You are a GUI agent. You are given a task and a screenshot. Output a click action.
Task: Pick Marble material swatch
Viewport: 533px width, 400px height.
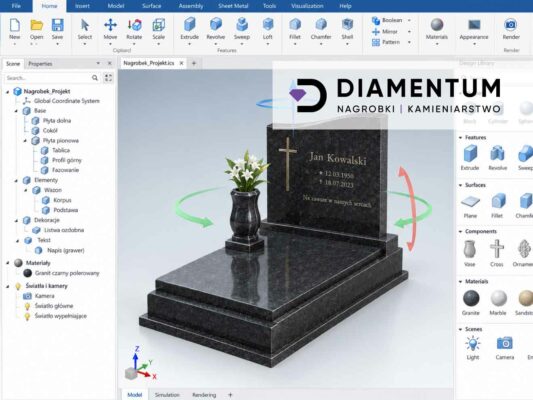[498, 298]
